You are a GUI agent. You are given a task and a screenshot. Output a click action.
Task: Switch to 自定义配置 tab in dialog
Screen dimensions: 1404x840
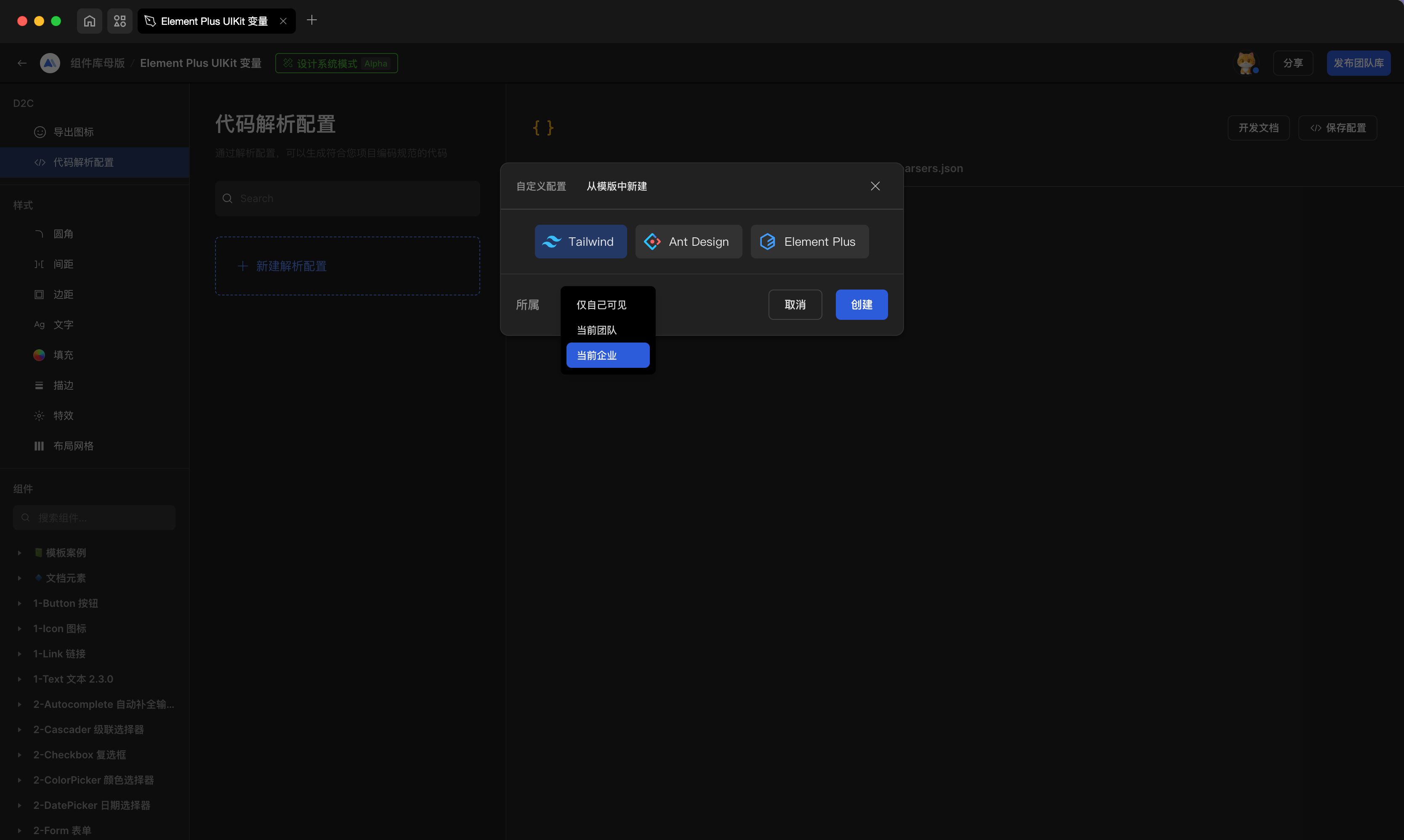point(541,186)
